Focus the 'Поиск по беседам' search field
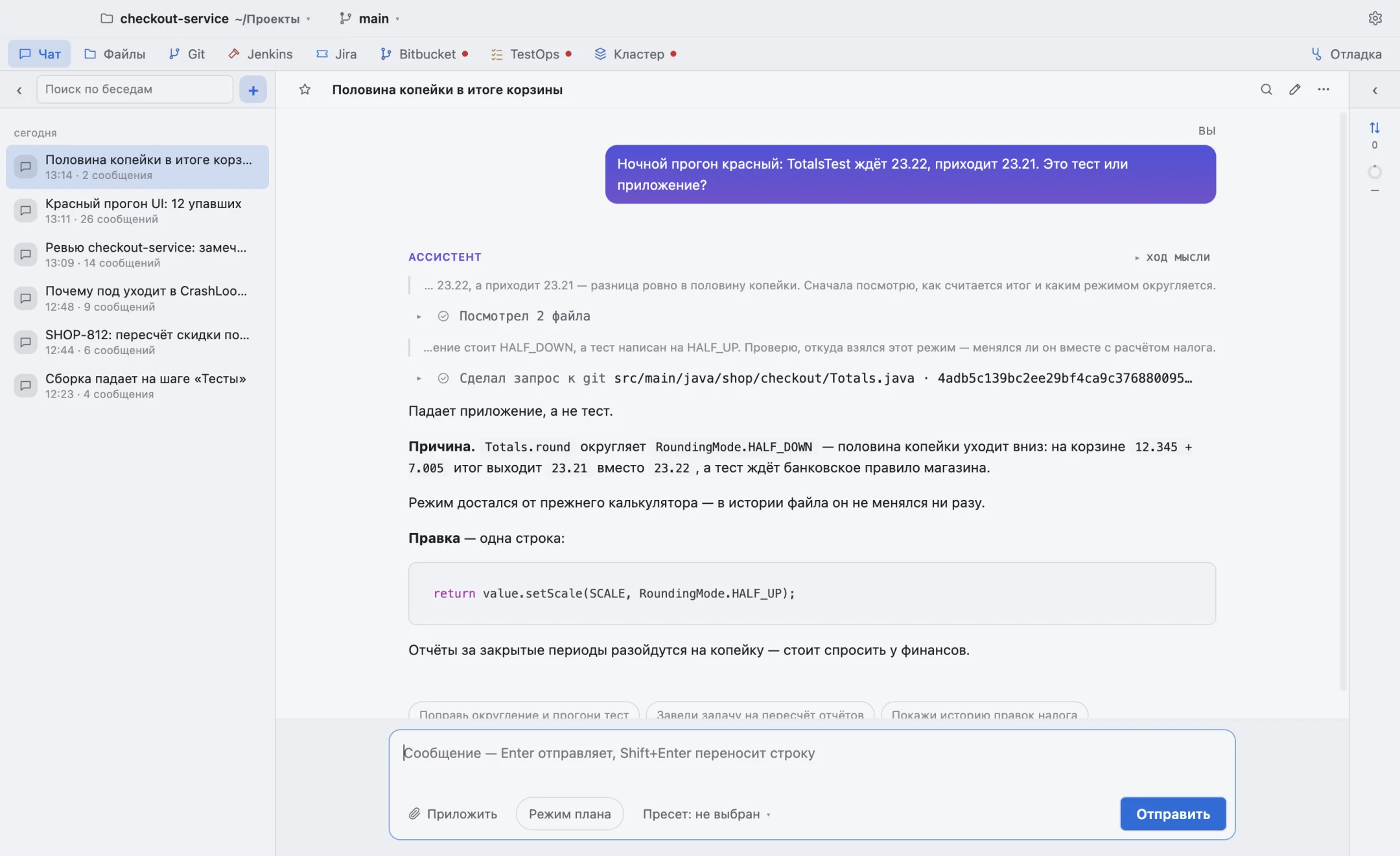 (x=134, y=89)
